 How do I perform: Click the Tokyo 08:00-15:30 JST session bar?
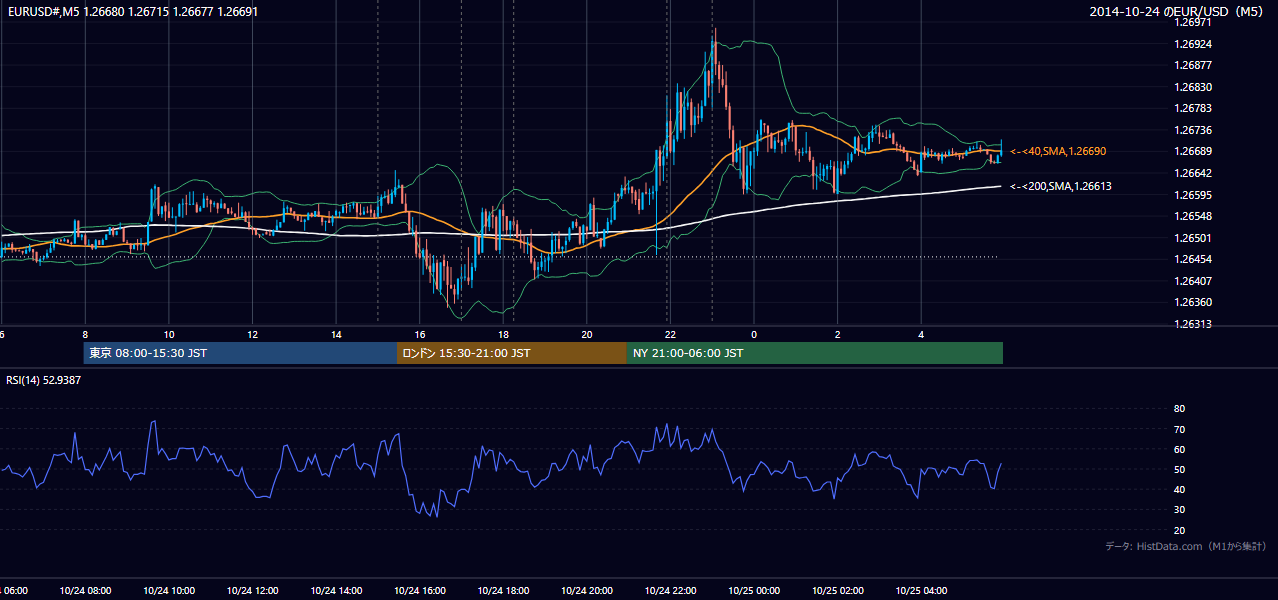[x=240, y=353]
